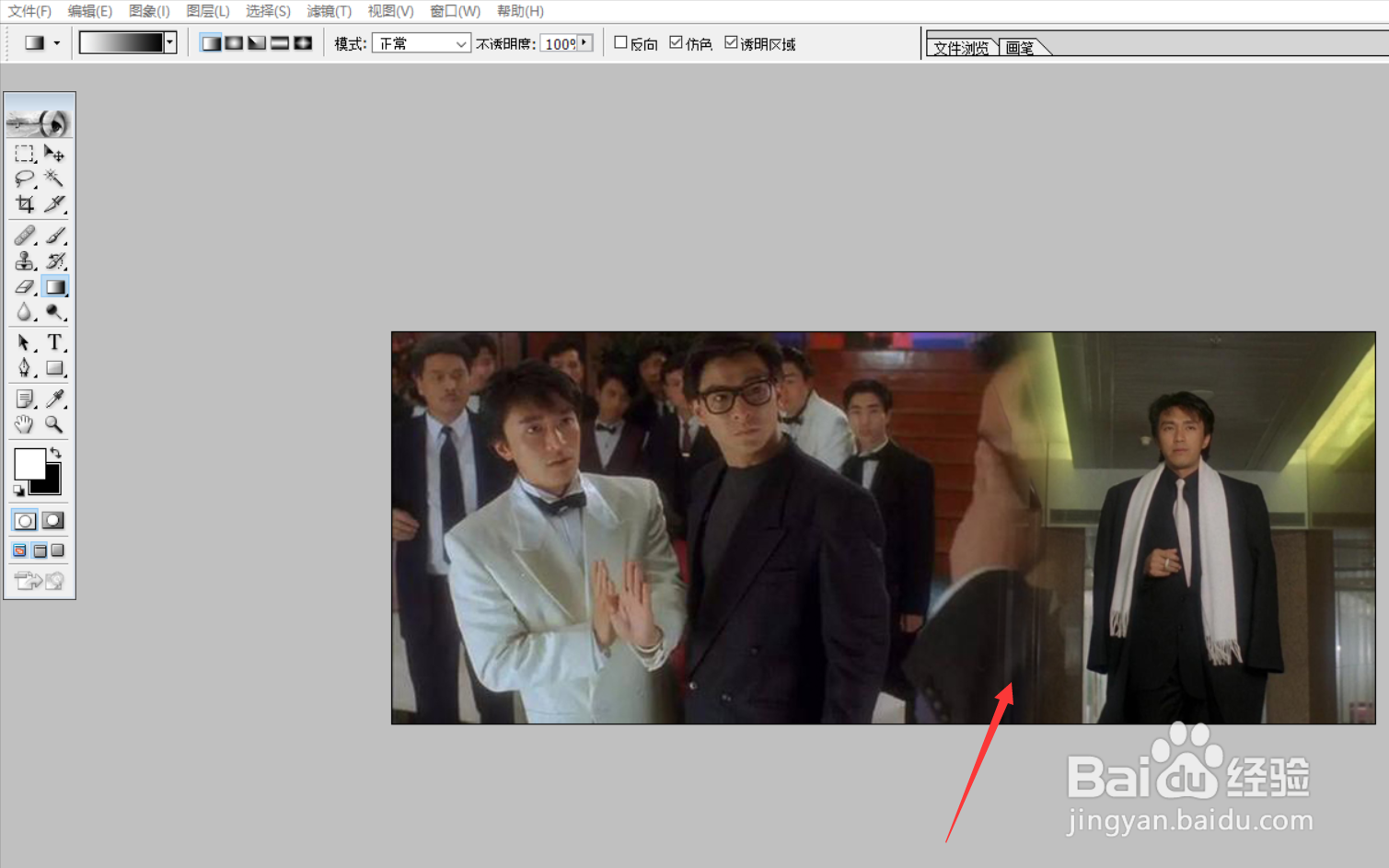Click the white foreground color swatch
The image size is (1389, 868).
(x=29, y=464)
